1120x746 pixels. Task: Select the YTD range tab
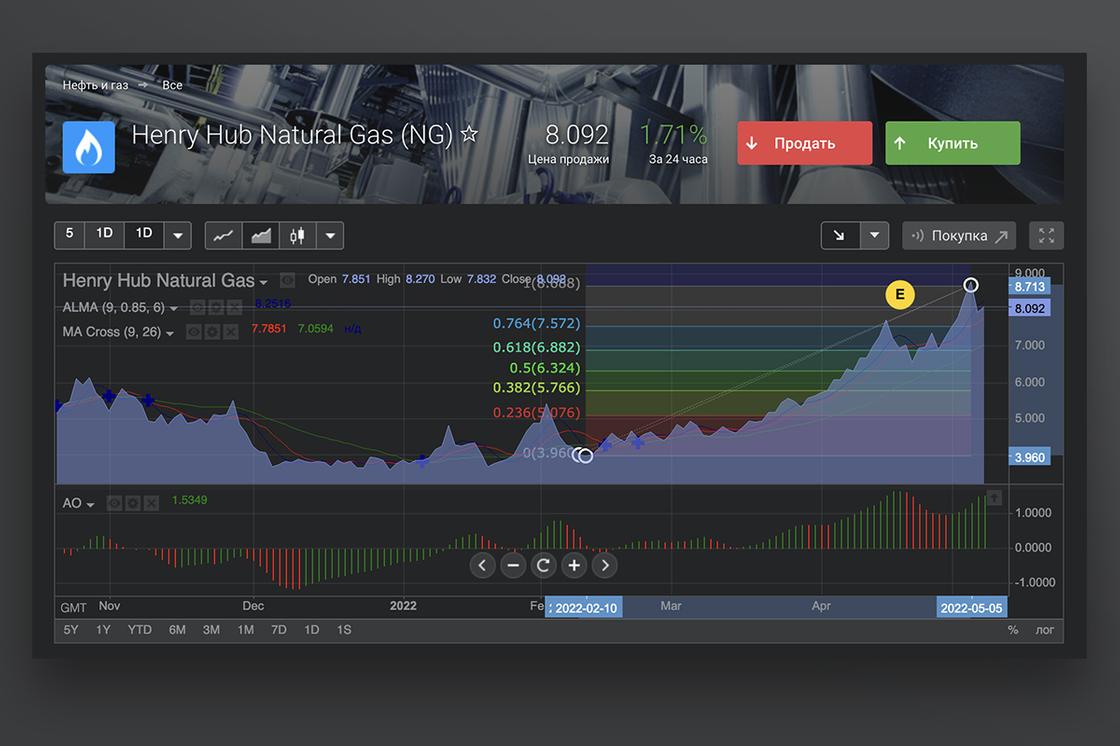click(140, 630)
